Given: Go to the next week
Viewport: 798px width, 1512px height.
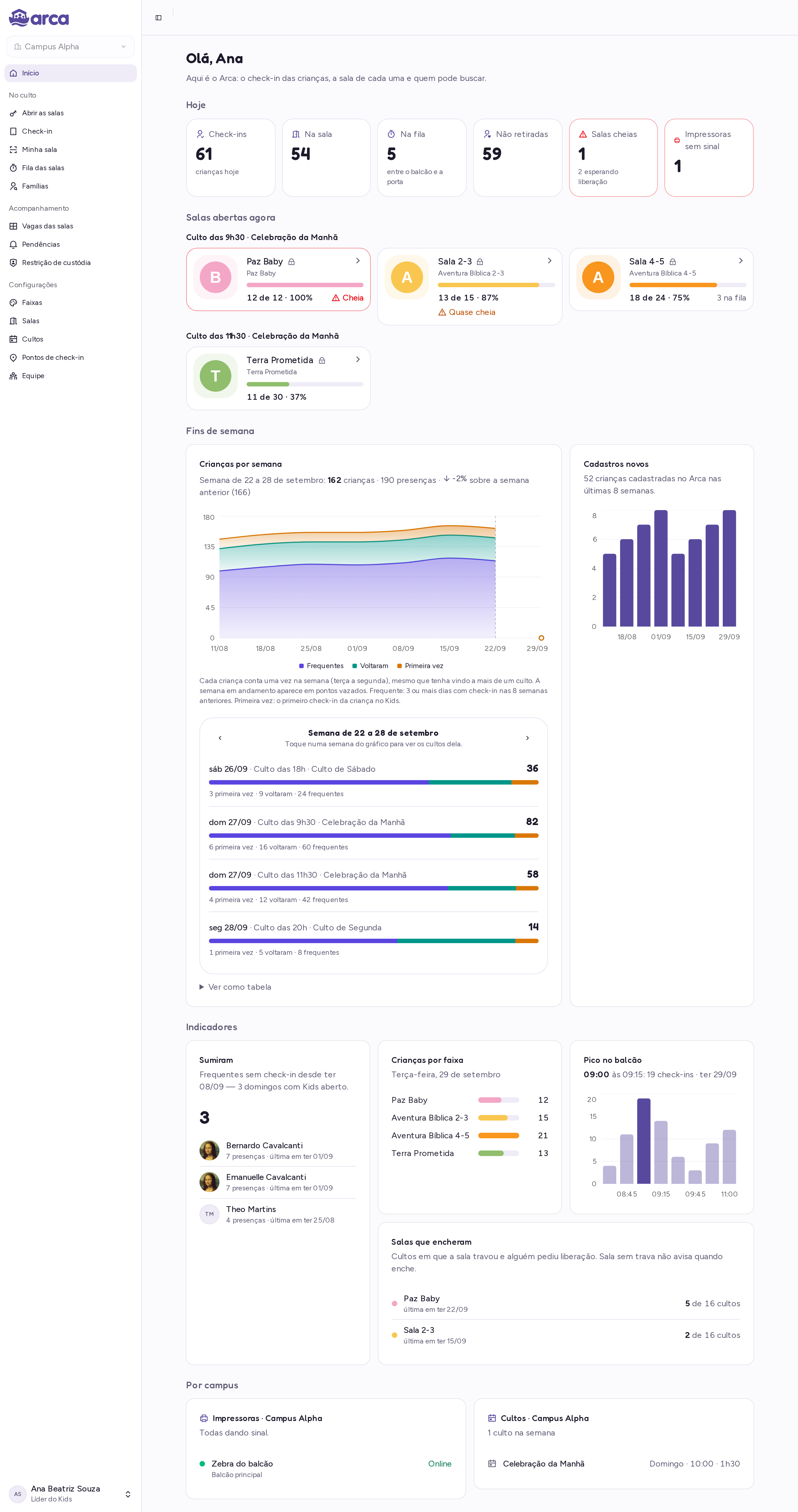Looking at the screenshot, I should pyautogui.click(x=528, y=738).
